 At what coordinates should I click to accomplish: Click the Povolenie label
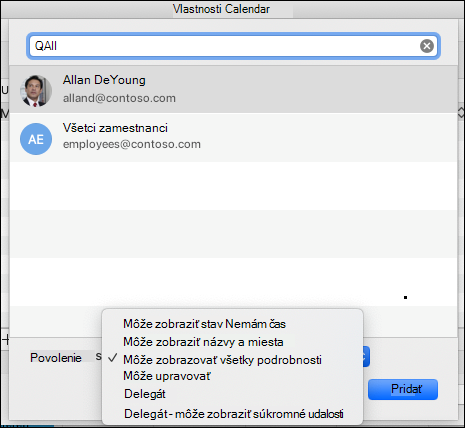pos(56,358)
